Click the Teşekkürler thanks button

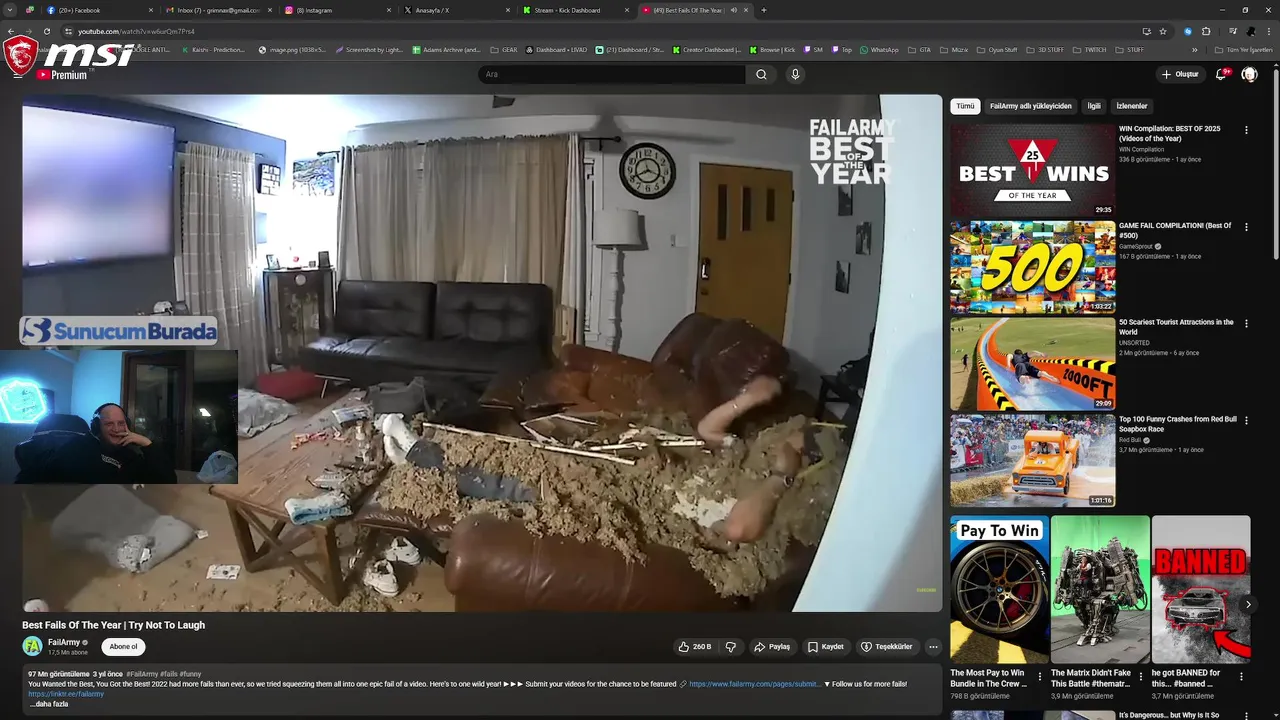click(886, 647)
